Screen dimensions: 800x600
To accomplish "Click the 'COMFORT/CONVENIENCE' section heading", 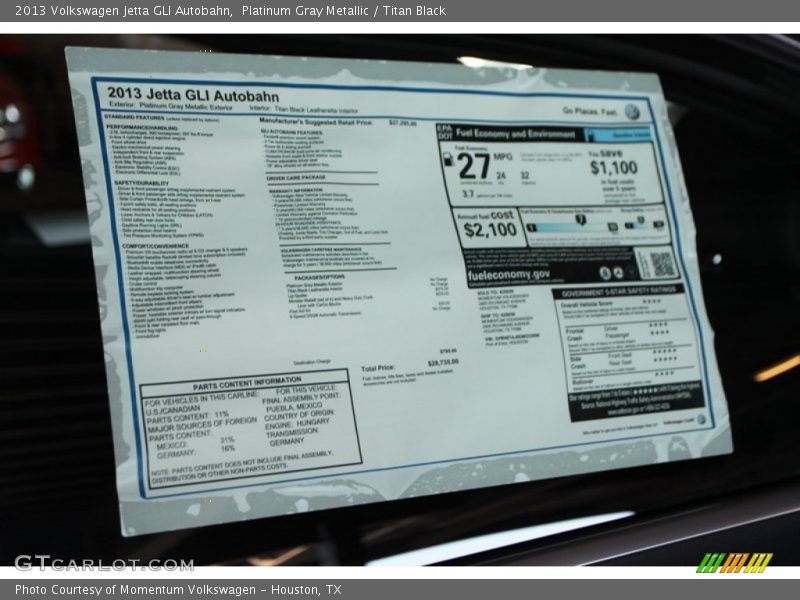I will pos(155,246).
